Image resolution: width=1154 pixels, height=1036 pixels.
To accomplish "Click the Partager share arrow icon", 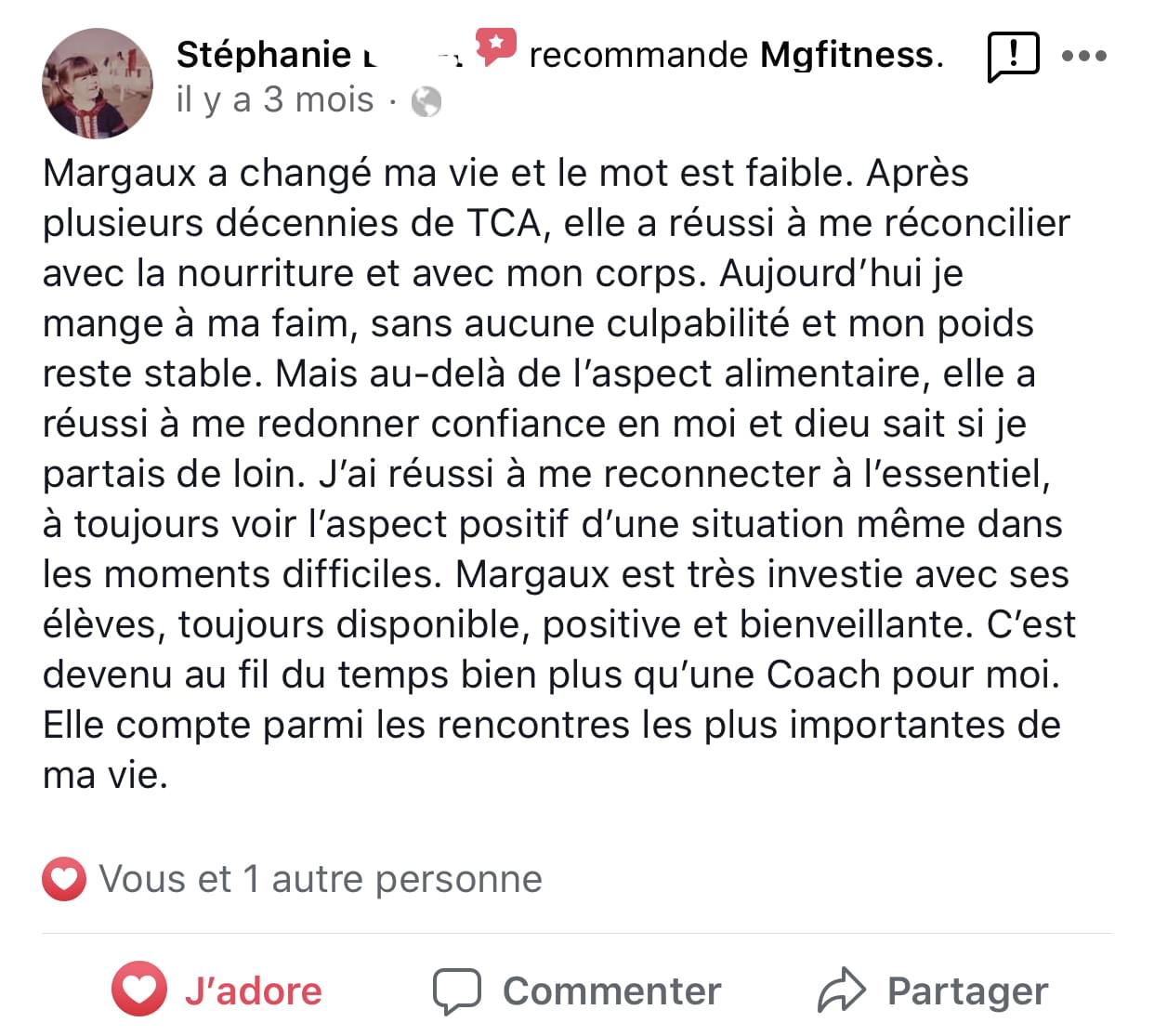I will click(841, 990).
